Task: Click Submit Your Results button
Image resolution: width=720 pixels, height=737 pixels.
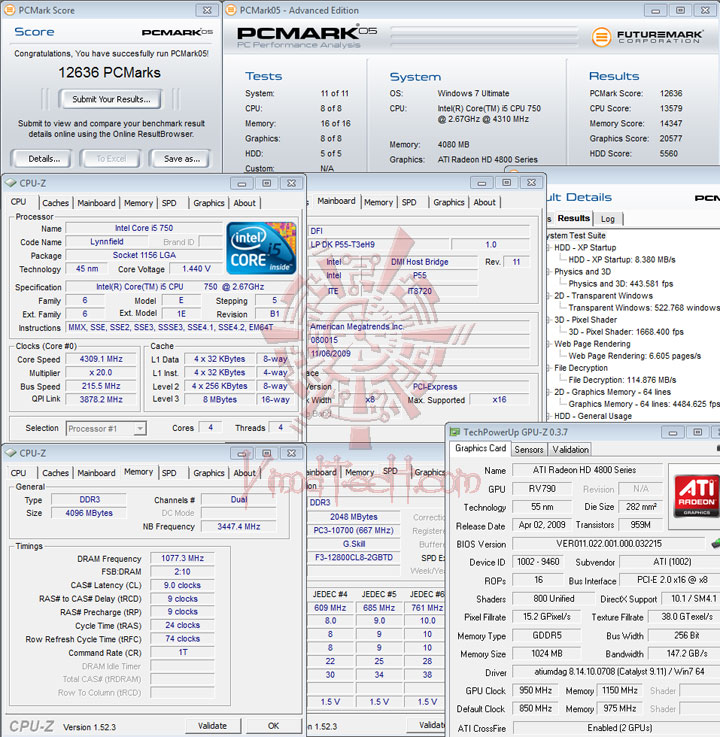Action: click(111, 99)
